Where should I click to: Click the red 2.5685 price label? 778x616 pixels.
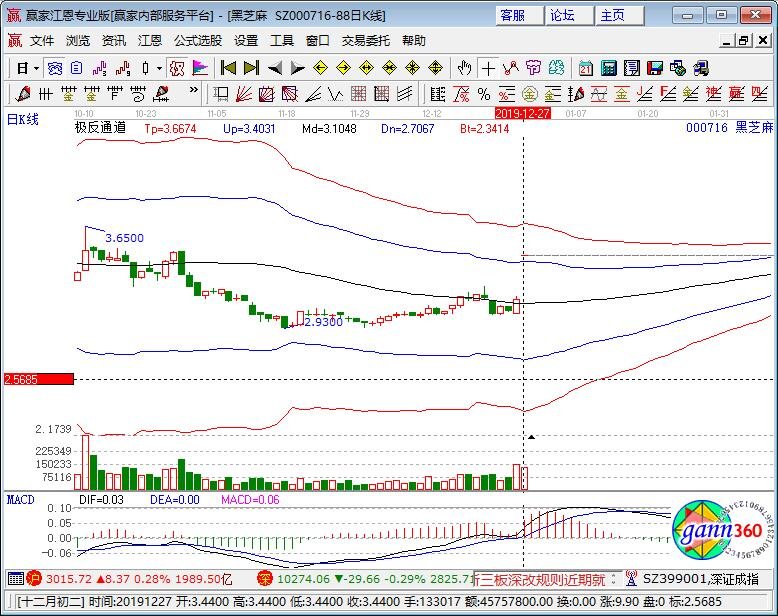coord(39,379)
